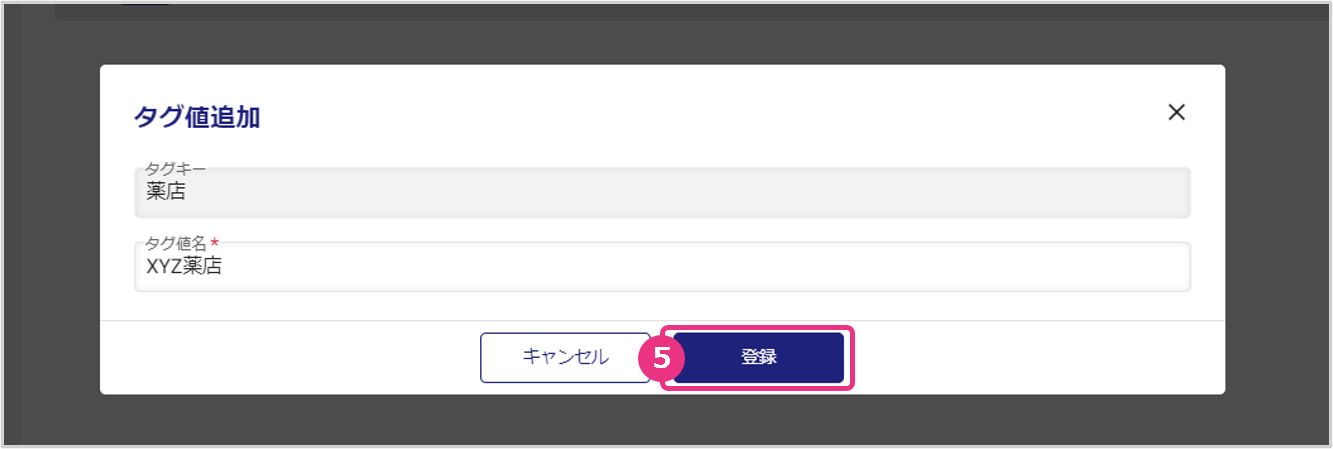Click the タグキー field label

175,169
